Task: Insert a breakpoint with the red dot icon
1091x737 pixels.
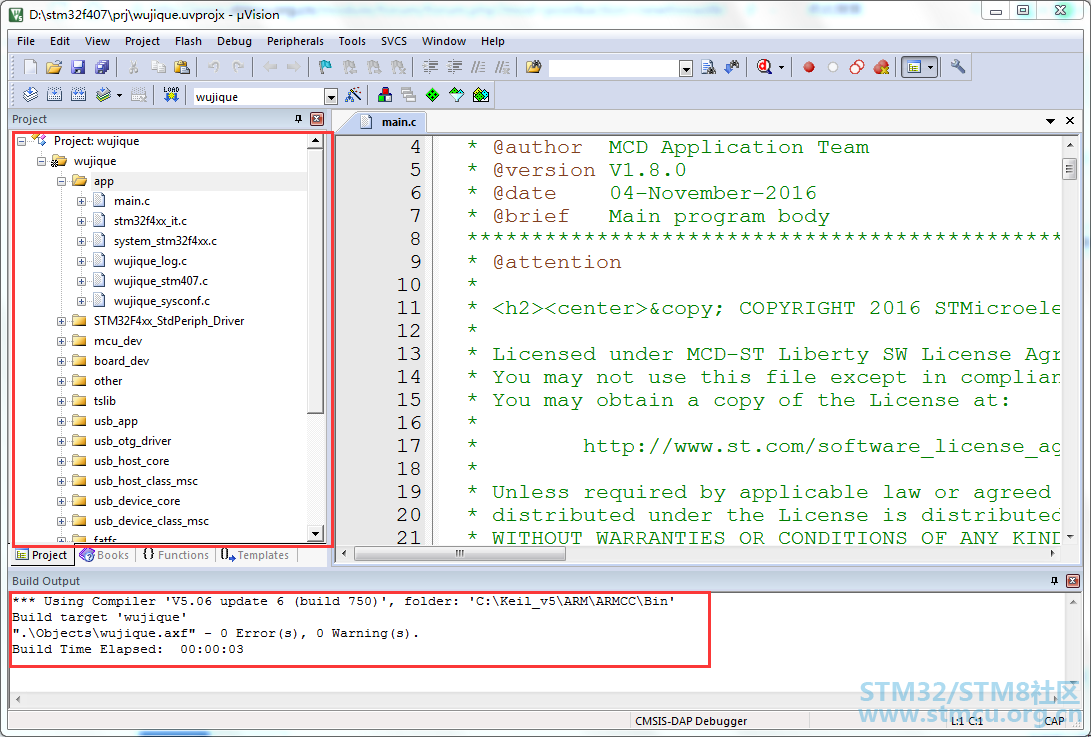Action: coord(809,68)
